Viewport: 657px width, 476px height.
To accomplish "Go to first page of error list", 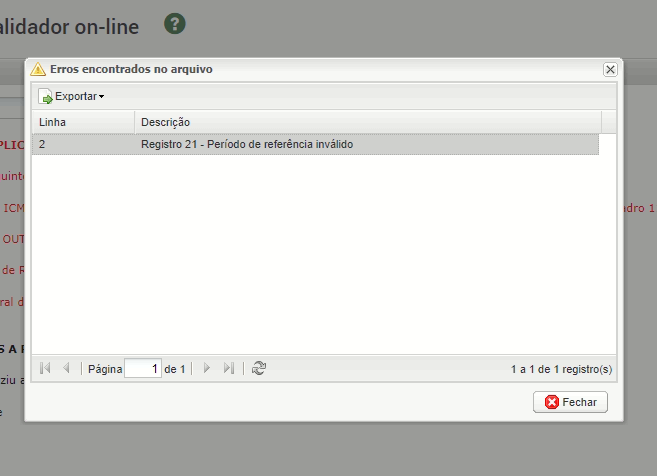I will [x=45, y=368].
